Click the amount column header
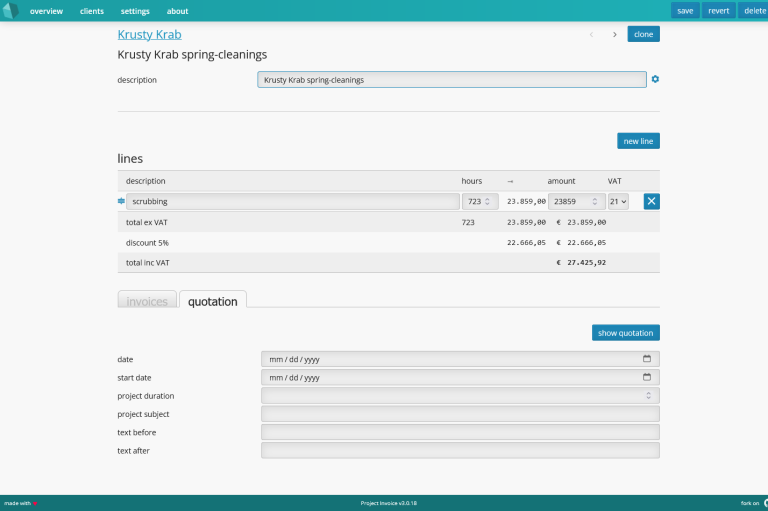This screenshot has height=511, width=768. 561,181
